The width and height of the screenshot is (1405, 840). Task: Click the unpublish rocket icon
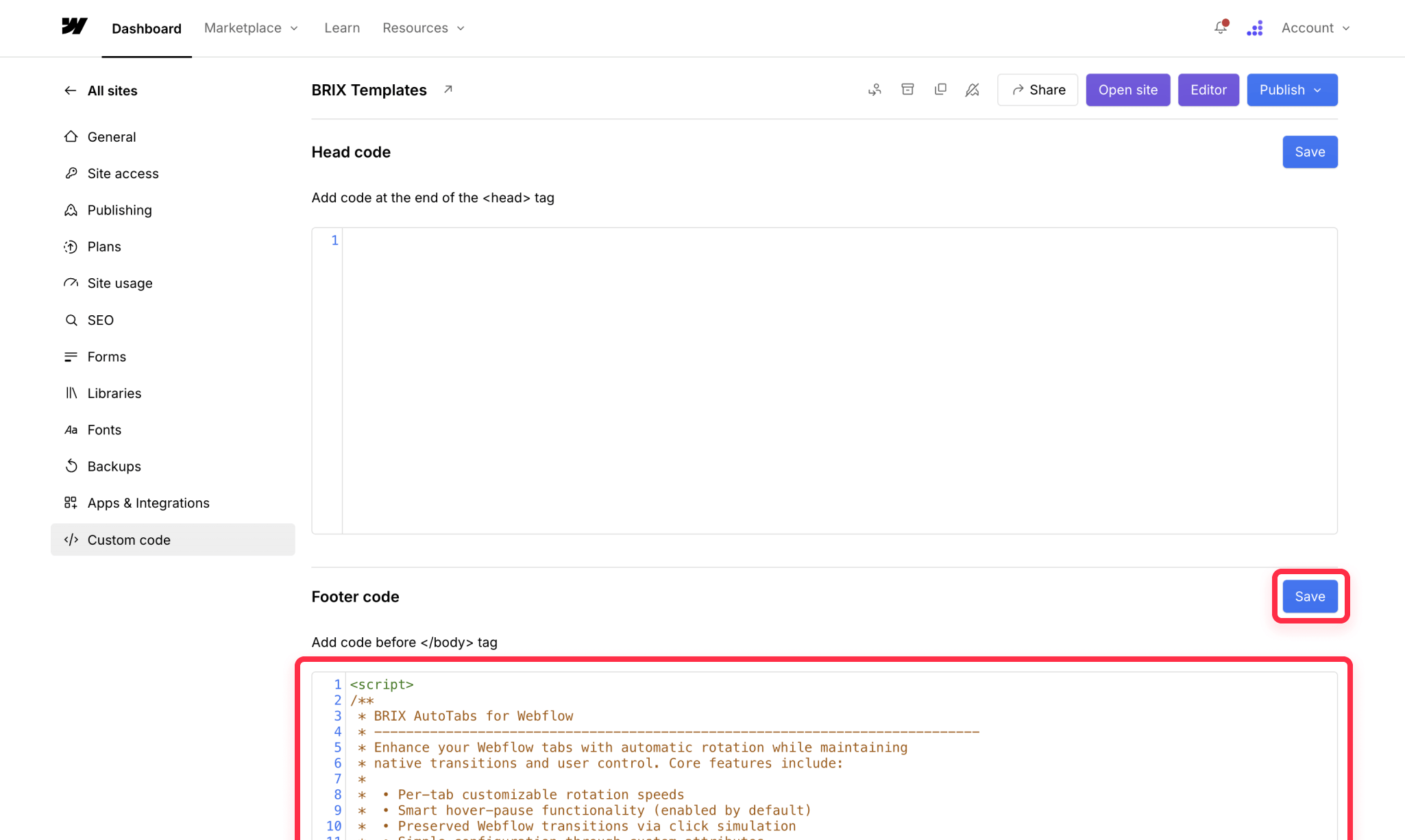coord(972,90)
